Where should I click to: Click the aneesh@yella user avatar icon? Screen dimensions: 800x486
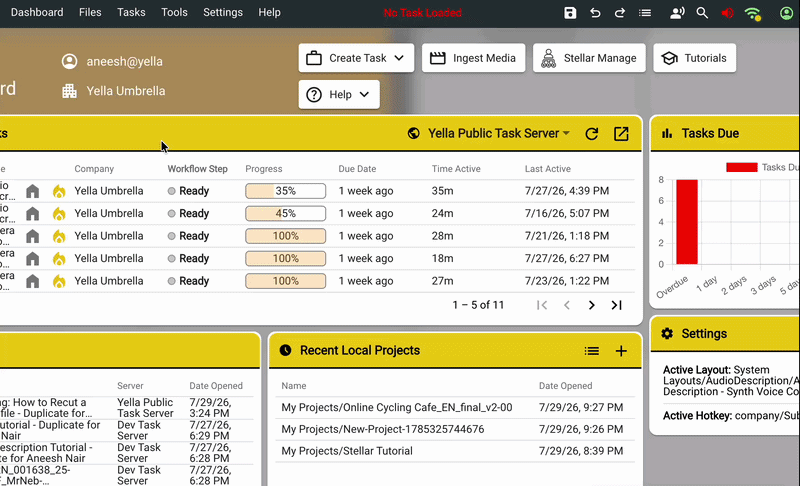(69, 61)
